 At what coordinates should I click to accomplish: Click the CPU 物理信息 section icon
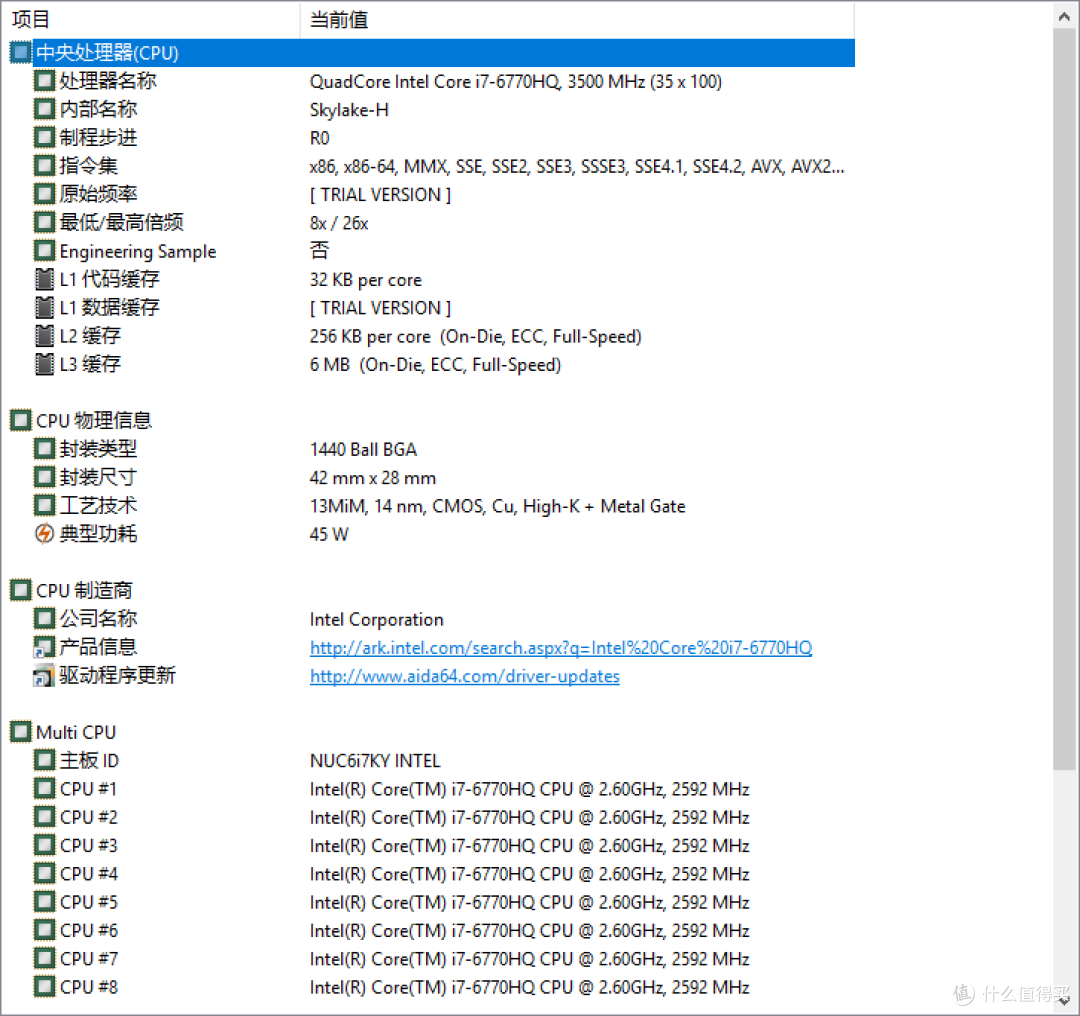(20, 420)
